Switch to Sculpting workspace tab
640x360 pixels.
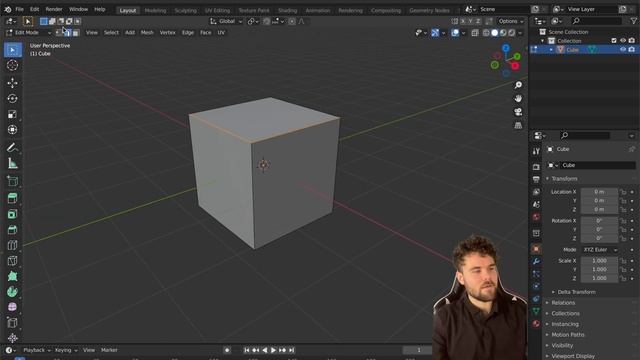coord(186,11)
